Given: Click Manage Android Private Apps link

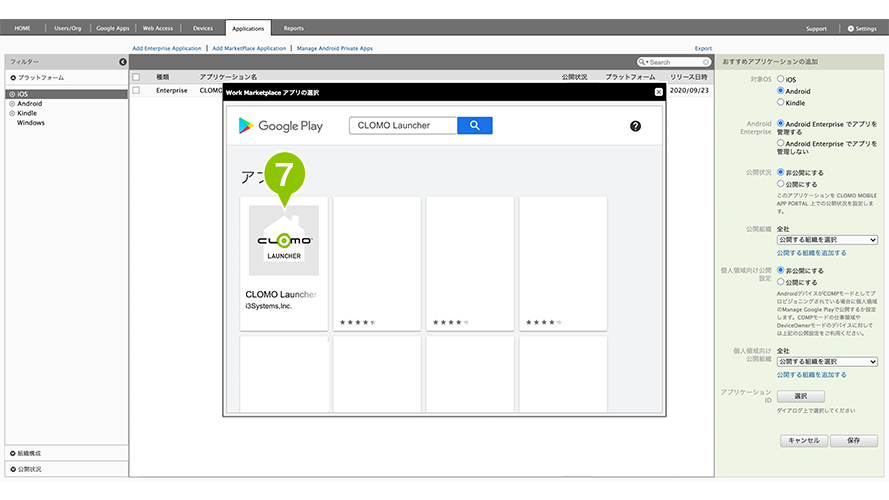Looking at the screenshot, I should tap(335, 49).
